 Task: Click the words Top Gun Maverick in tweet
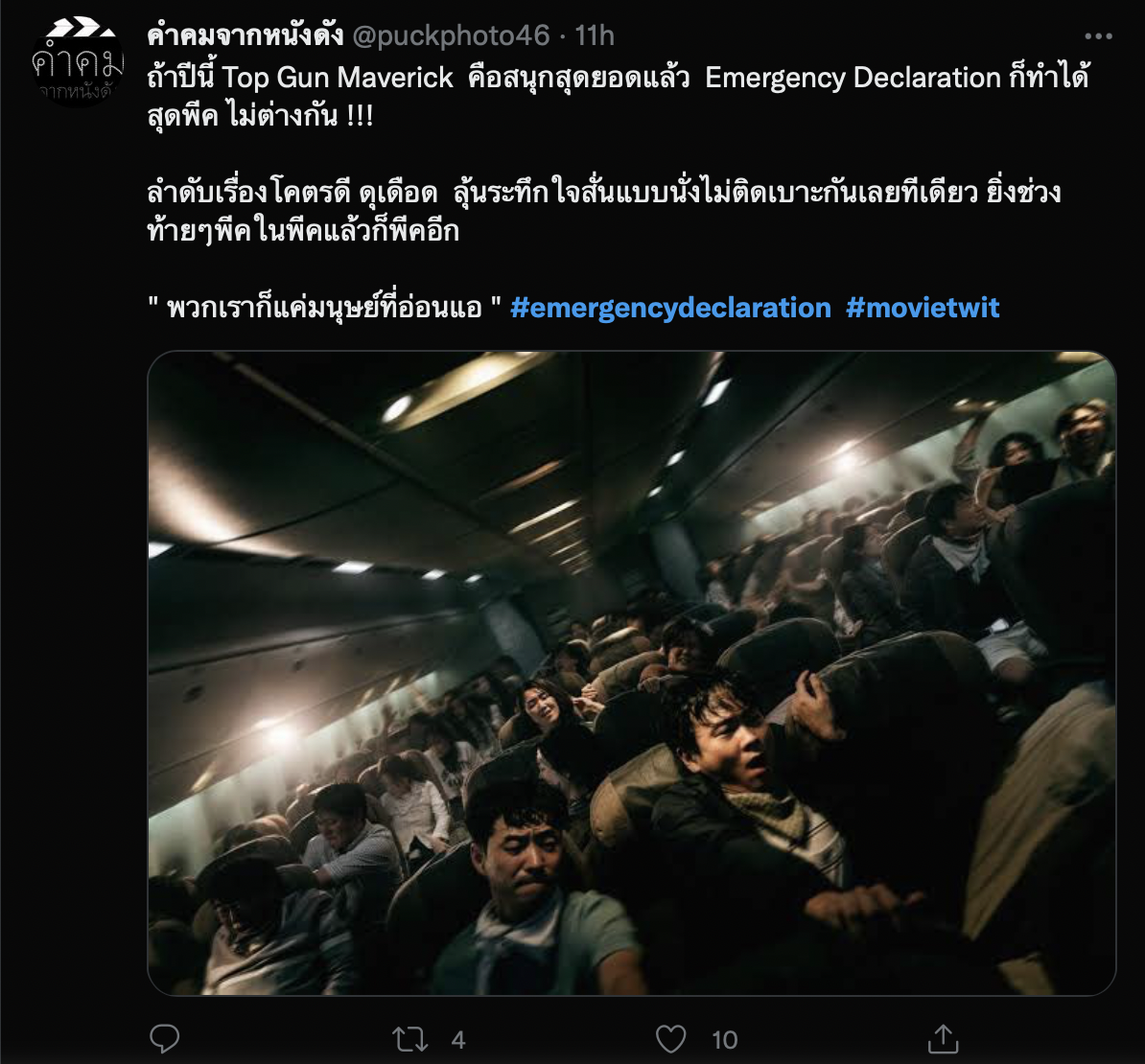click(x=338, y=78)
